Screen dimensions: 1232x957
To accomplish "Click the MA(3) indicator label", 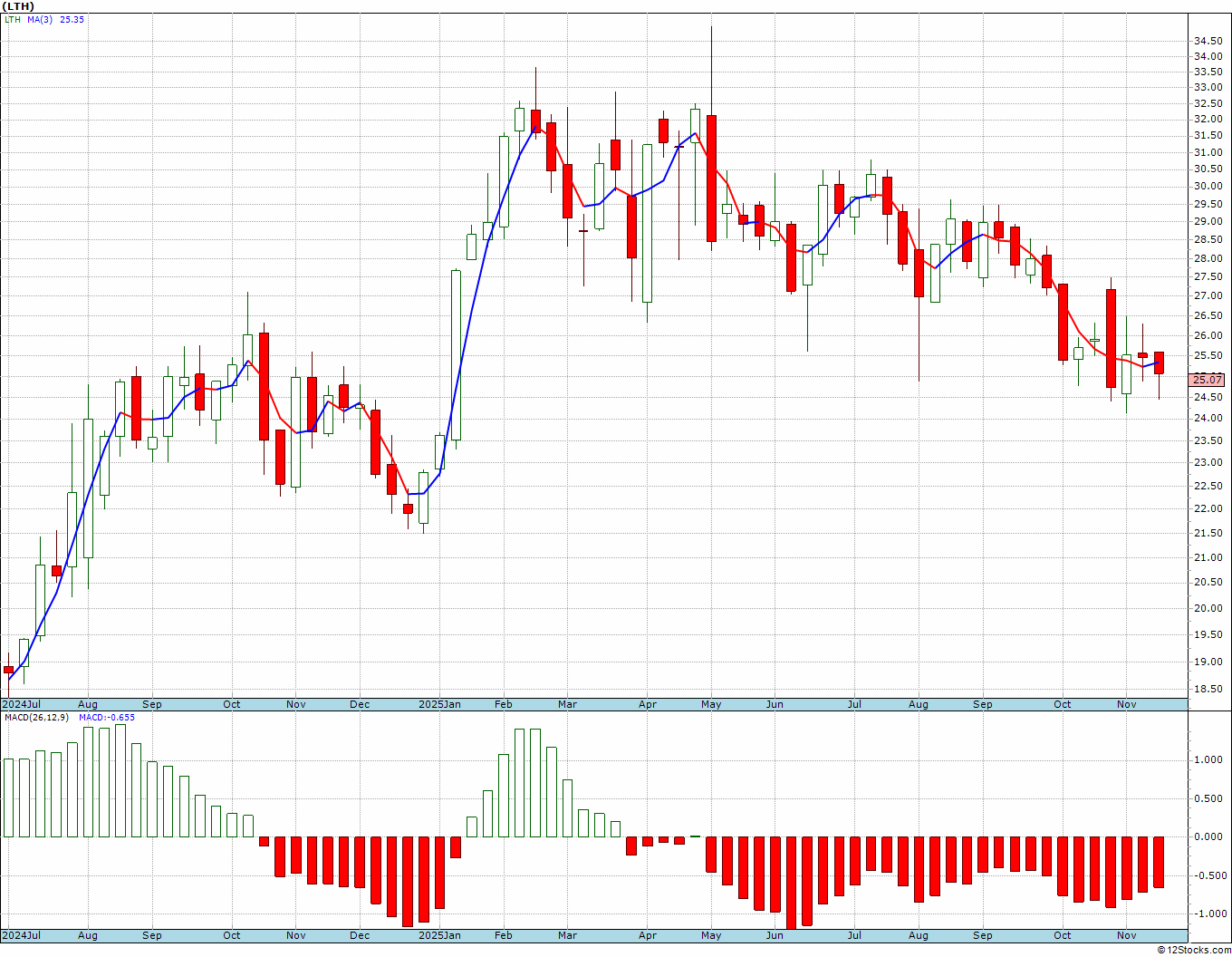I will (40, 19).
